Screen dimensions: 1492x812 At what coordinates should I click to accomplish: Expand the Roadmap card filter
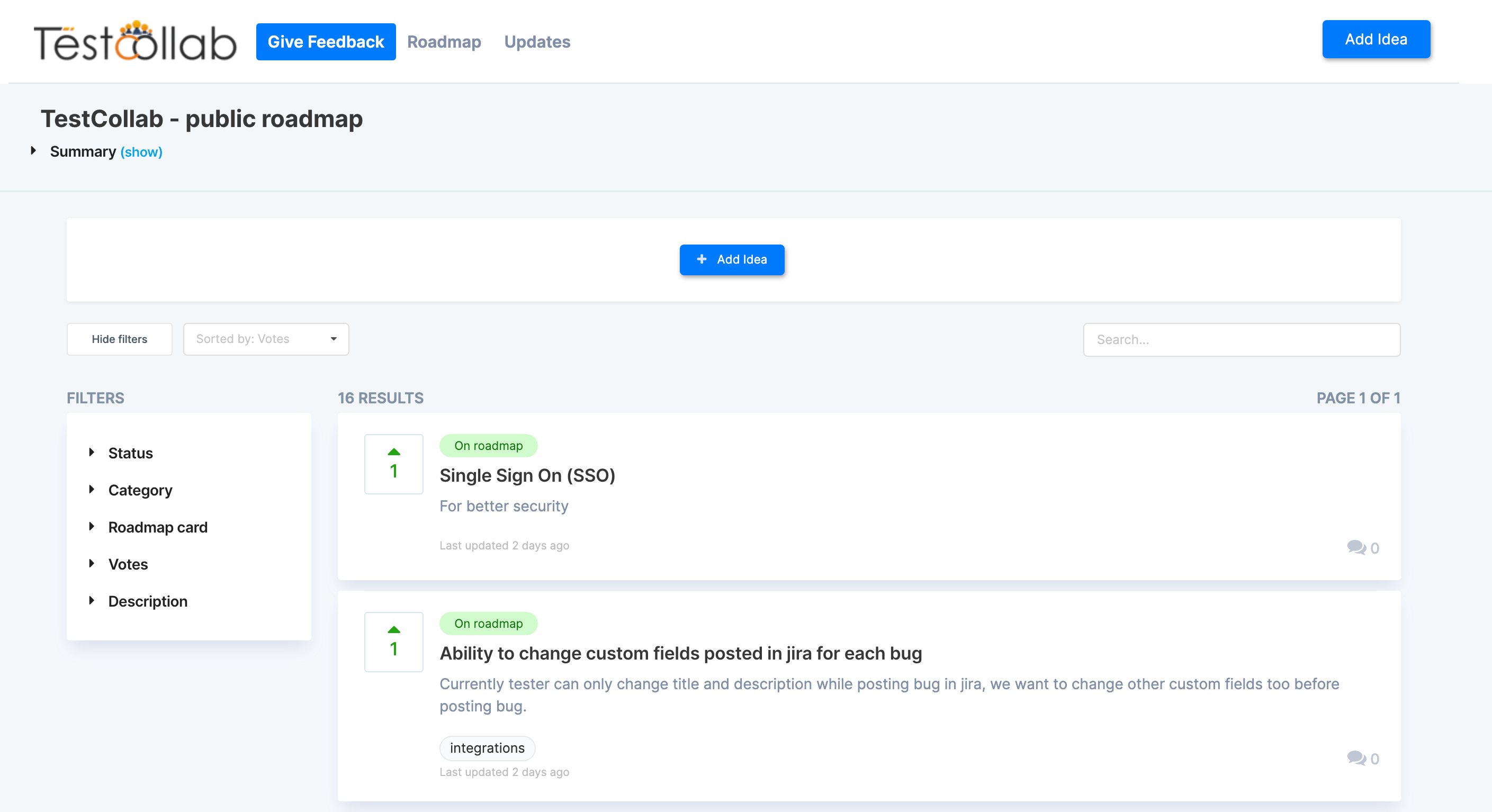tap(158, 527)
